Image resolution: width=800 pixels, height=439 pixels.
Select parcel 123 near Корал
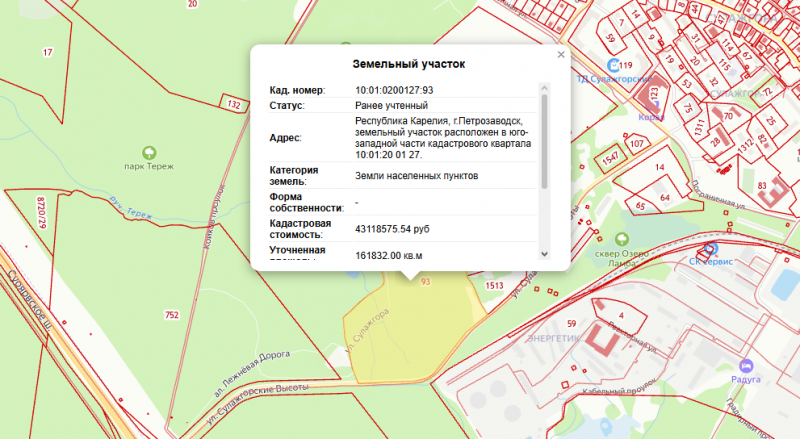point(654,95)
